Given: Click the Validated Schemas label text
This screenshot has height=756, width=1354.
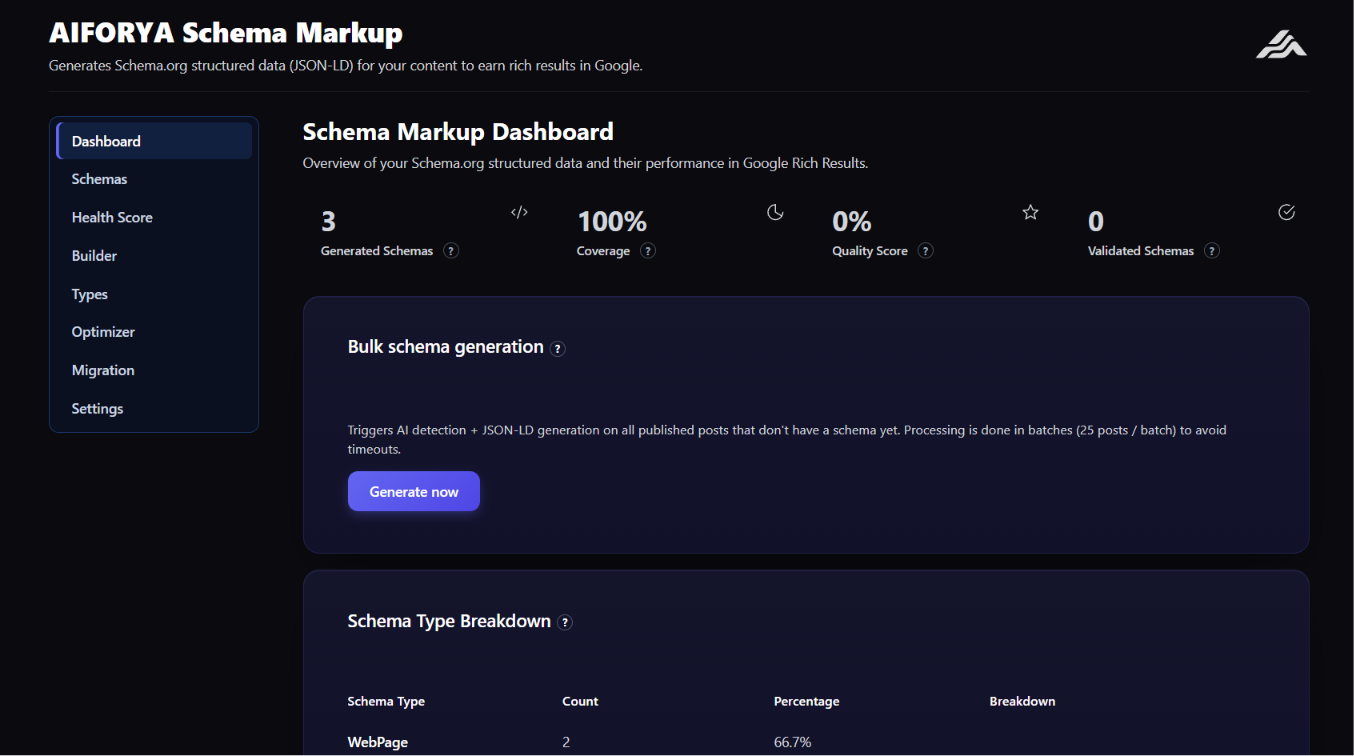Looking at the screenshot, I should 1141,251.
